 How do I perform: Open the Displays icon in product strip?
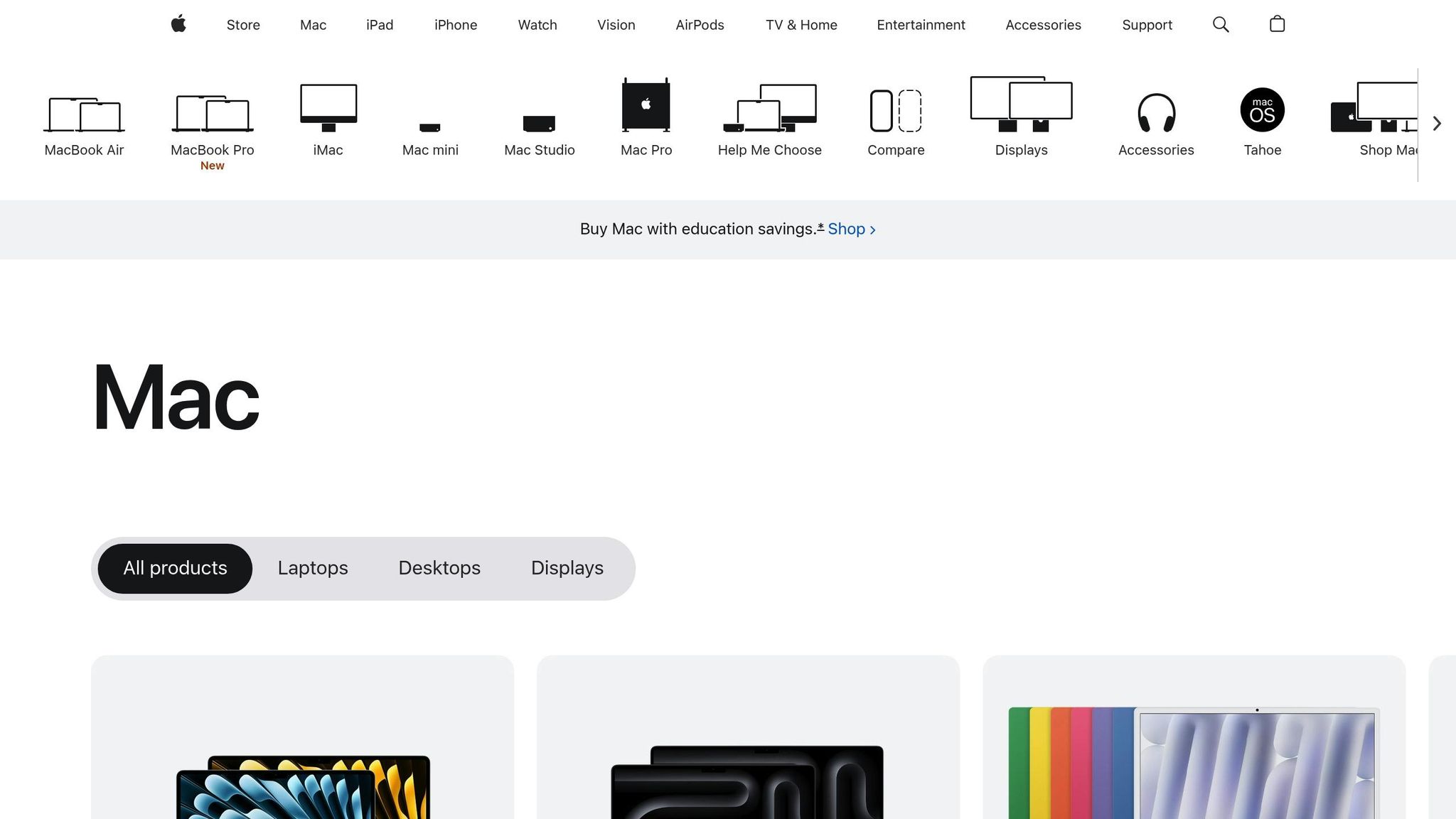[1022, 105]
